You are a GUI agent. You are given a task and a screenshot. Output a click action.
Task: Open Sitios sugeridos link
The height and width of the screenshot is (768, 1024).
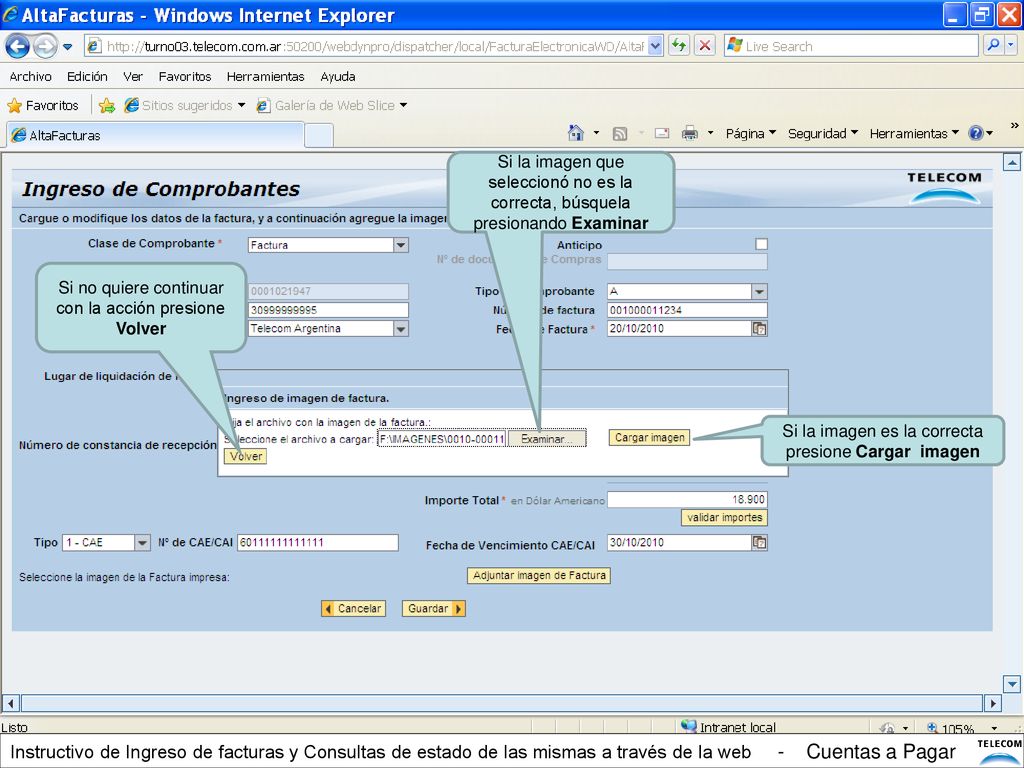(185, 105)
